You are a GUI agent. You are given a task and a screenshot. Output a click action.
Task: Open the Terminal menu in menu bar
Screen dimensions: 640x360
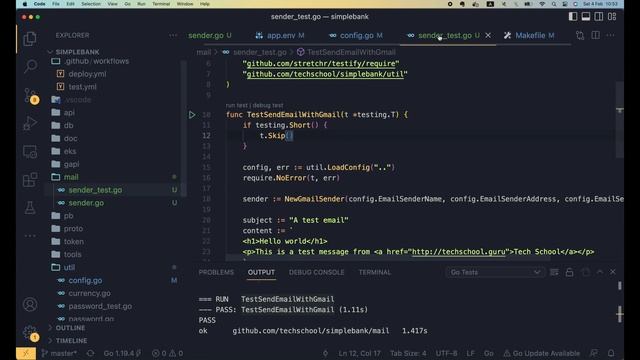(161, 4)
